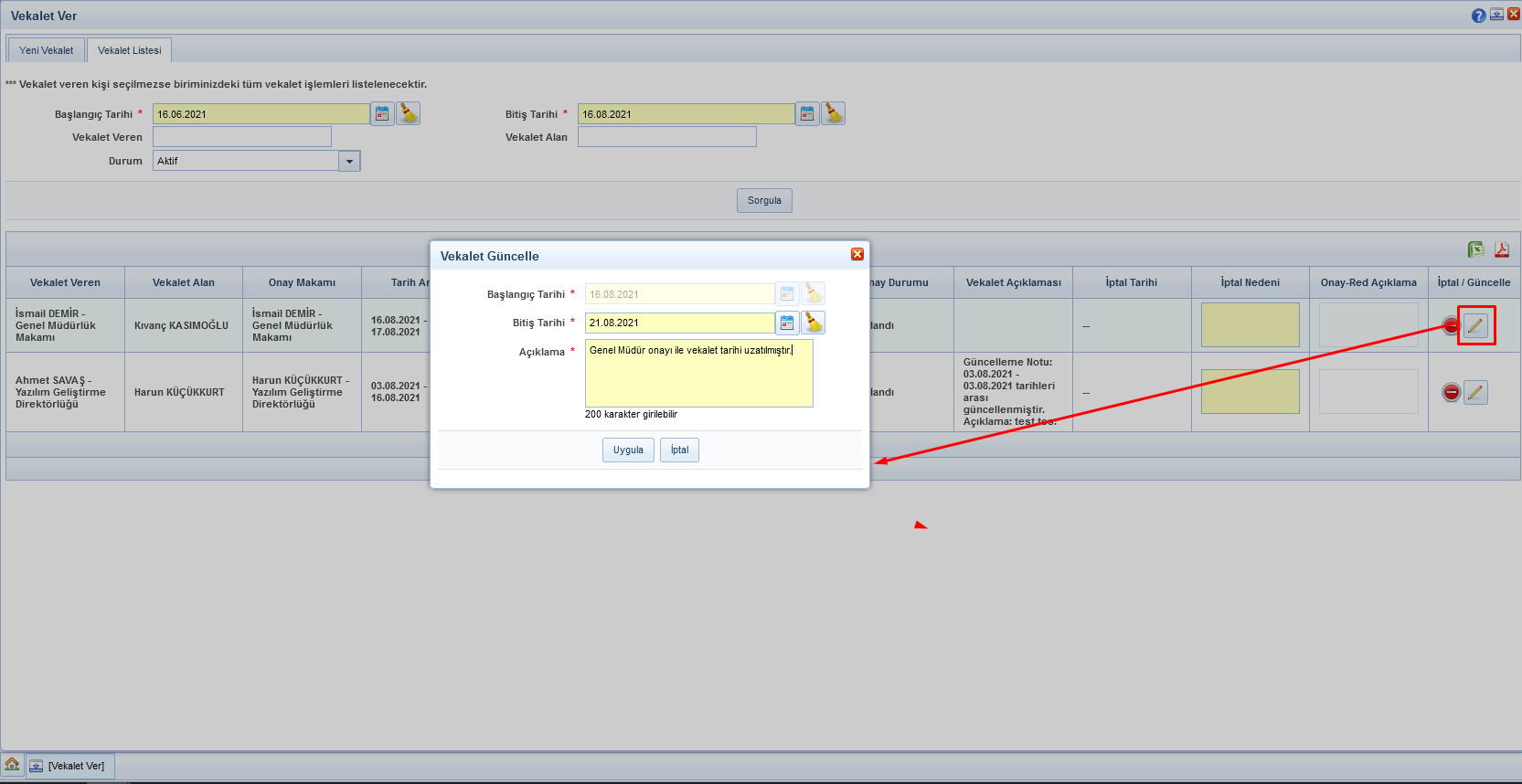Cancel Ahmet SAVAŞ delegation with red icon
The width and height of the screenshot is (1522, 784).
(1451, 393)
